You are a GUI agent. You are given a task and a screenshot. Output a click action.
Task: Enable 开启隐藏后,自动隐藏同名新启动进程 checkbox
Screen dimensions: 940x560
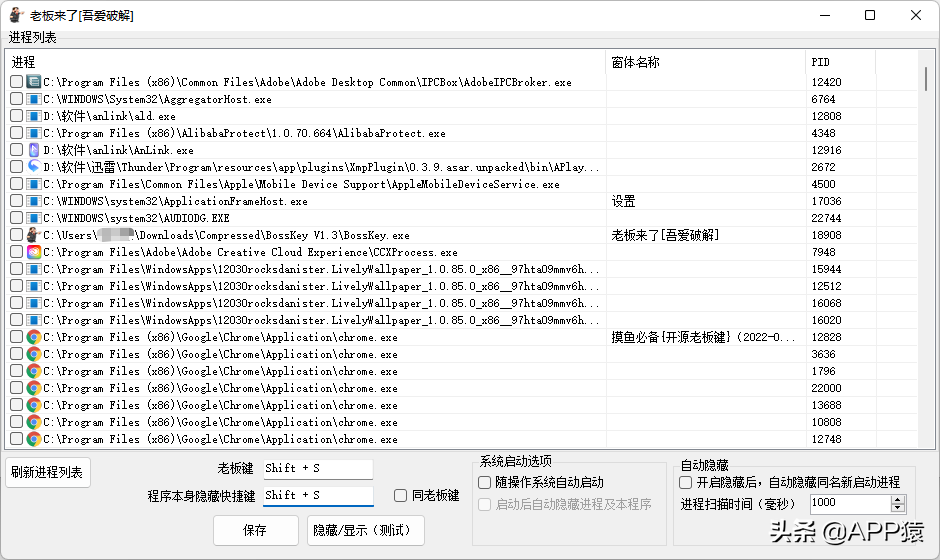[x=686, y=482]
